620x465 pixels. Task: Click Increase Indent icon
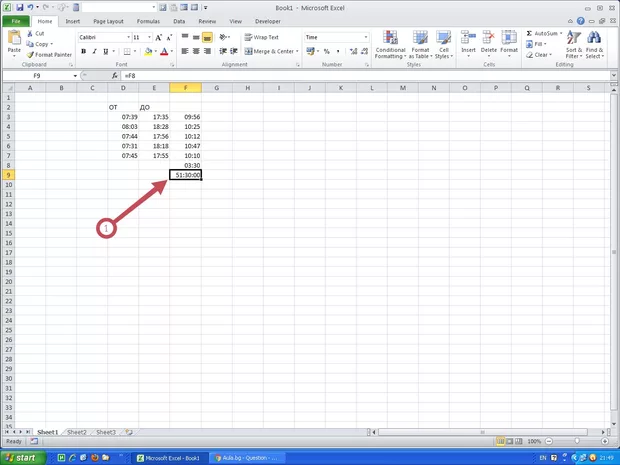click(x=234, y=51)
